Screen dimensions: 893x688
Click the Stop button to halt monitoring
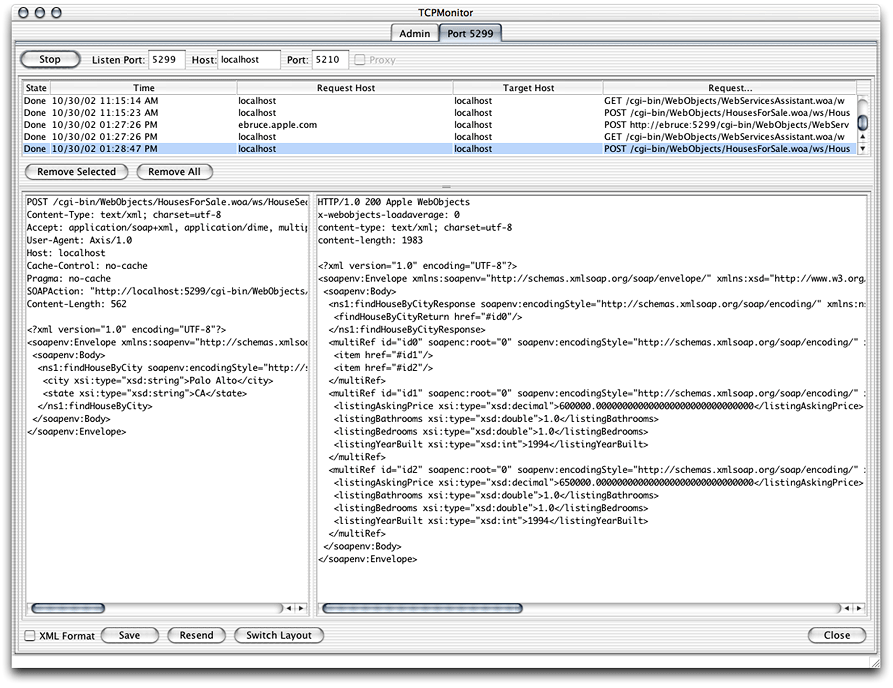pos(48,58)
